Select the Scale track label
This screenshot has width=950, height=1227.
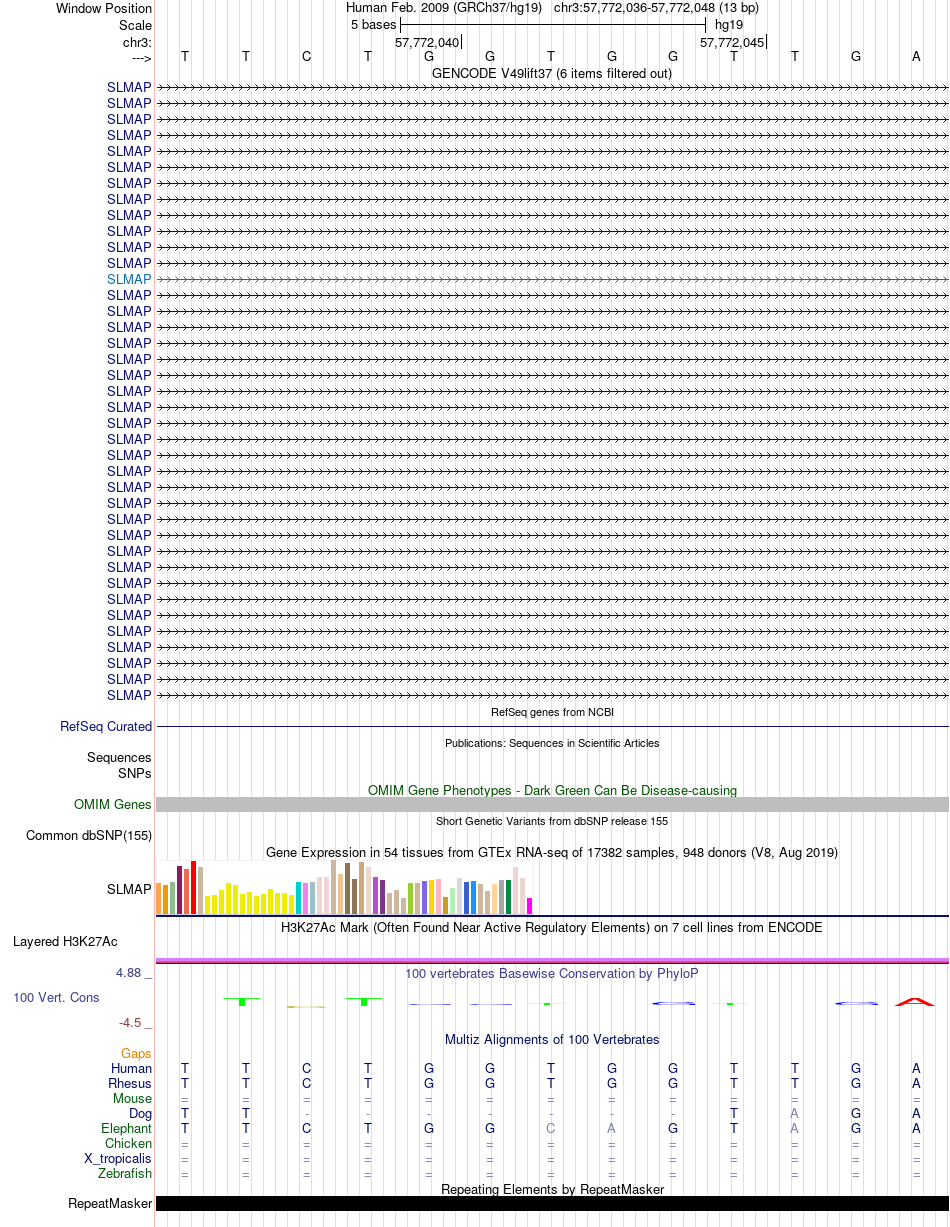pyautogui.click(x=135, y=25)
